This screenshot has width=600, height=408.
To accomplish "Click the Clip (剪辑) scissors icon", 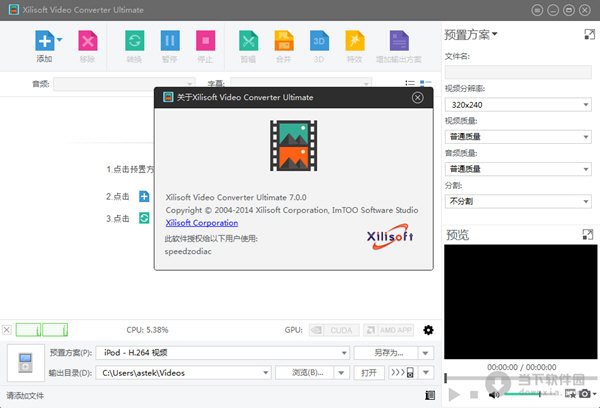I will pos(248,41).
